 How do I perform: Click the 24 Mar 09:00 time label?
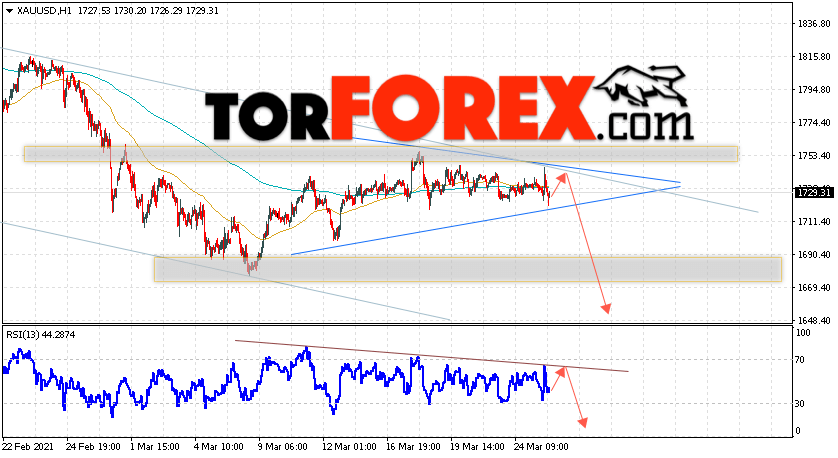pos(541,447)
